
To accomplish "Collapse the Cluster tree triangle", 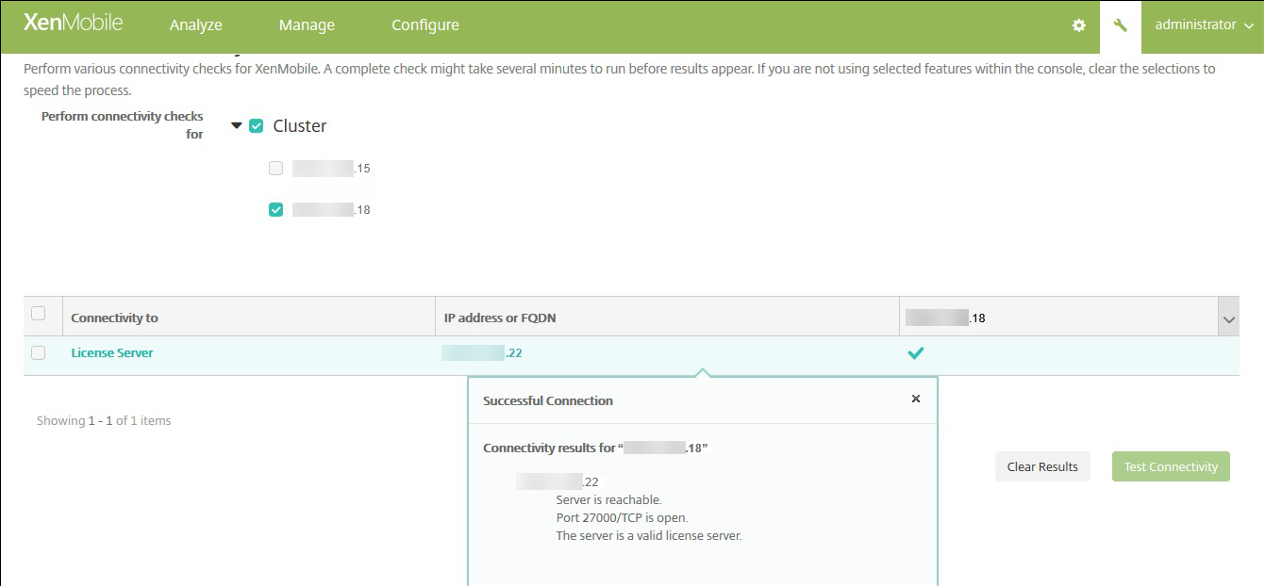I will tap(237, 126).
